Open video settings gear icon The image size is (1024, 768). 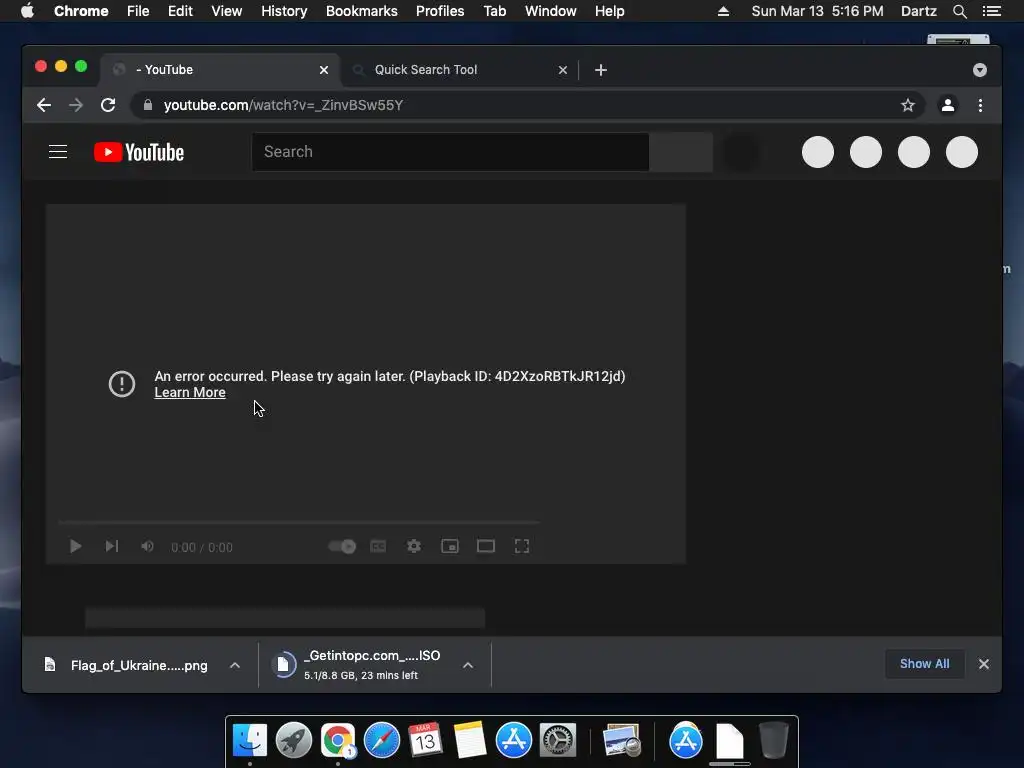pyautogui.click(x=414, y=546)
